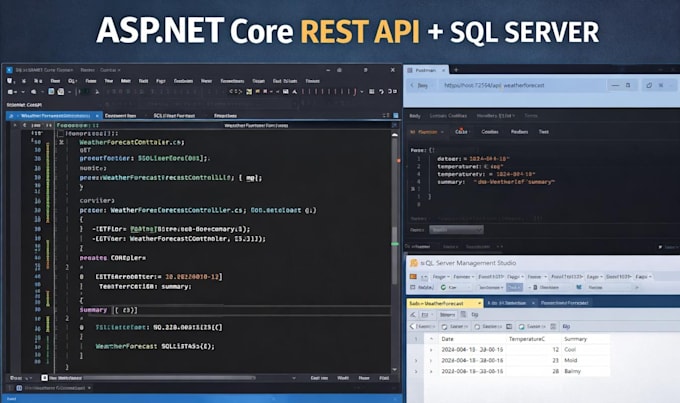The image size is (680, 403).
Task: Click the curved undo arrow in Visual Studio toolbar
Action: (x=381, y=92)
